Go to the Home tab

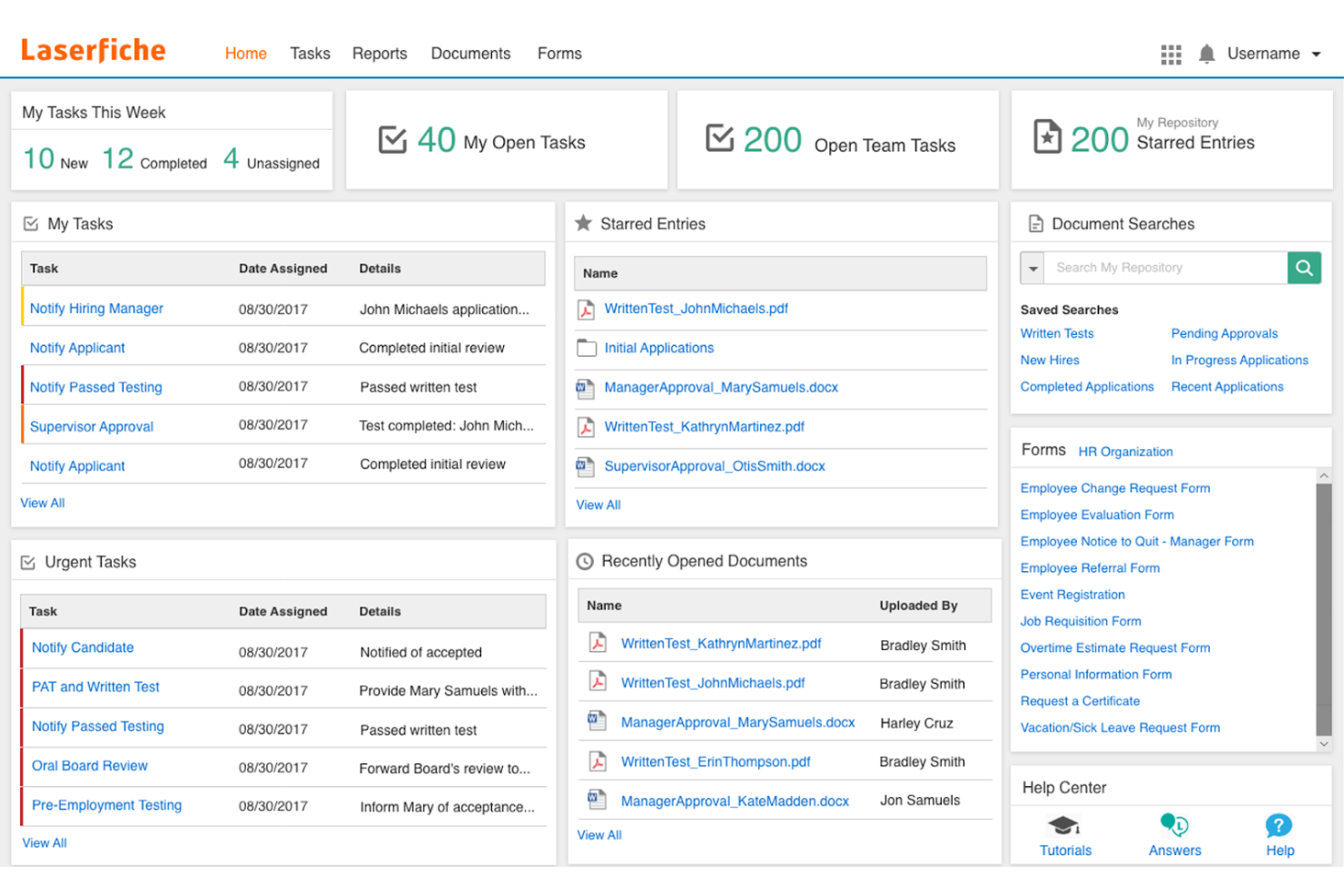[246, 54]
